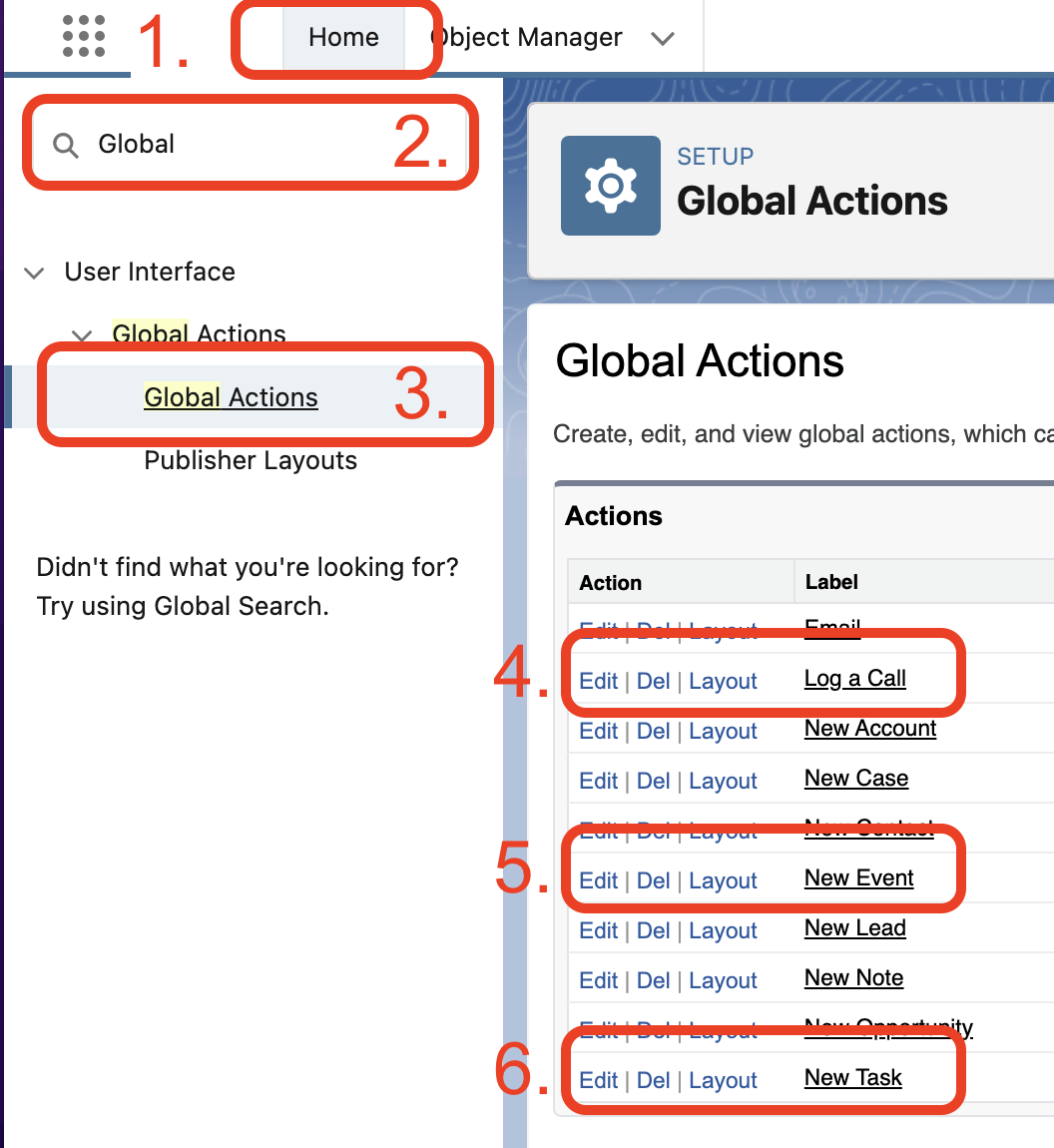Click Edit for New Event
Viewport: 1054px width, 1148px height.
598,880
